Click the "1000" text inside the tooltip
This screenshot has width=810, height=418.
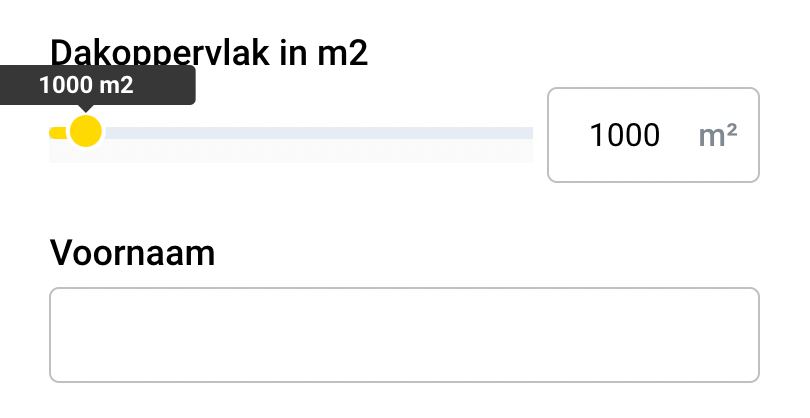66,85
